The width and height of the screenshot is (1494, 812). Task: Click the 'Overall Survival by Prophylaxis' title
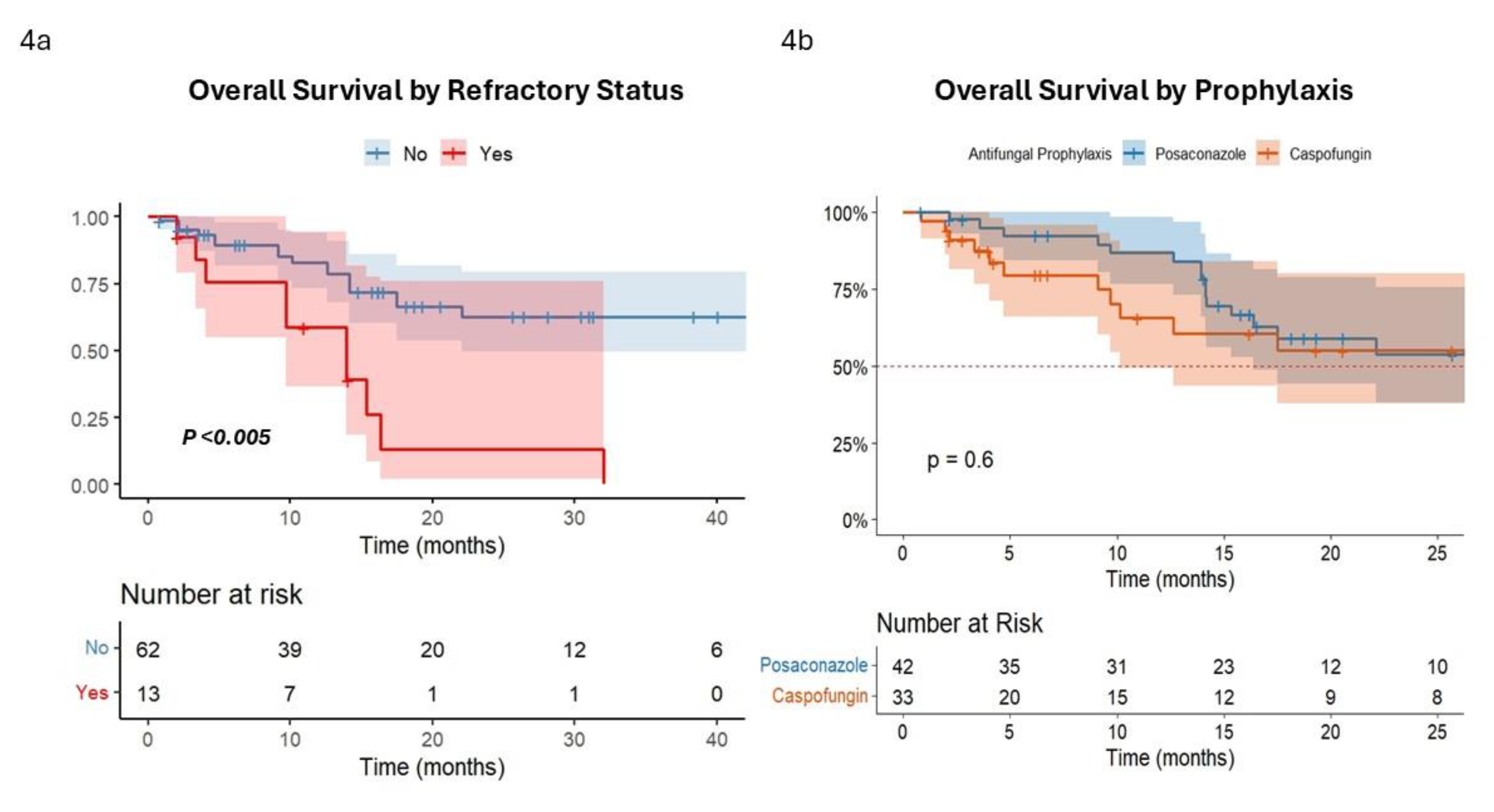pyautogui.click(x=1143, y=91)
